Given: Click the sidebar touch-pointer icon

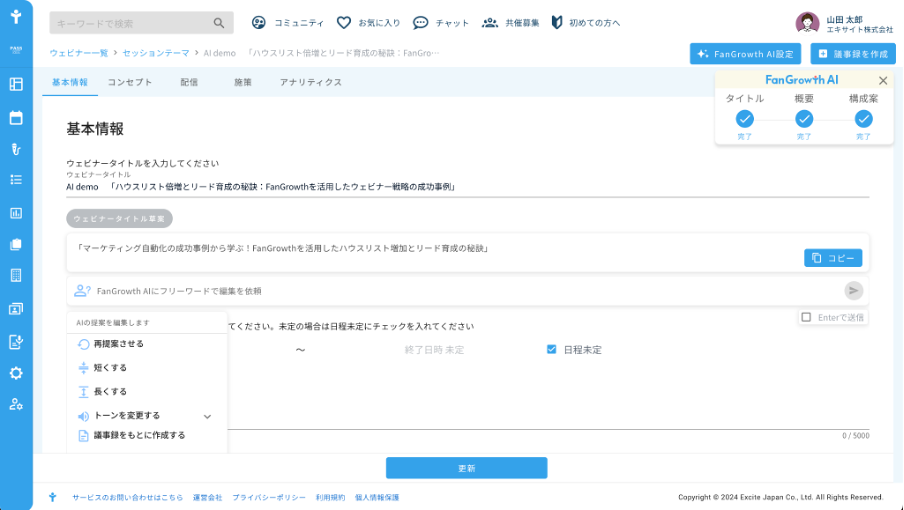Looking at the screenshot, I should (x=16, y=149).
